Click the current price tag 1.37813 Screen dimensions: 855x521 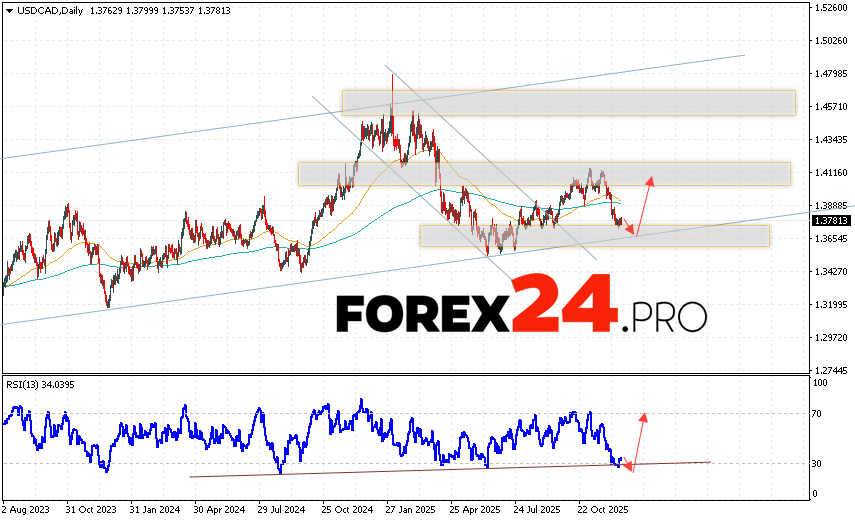(x=831, y=220)
